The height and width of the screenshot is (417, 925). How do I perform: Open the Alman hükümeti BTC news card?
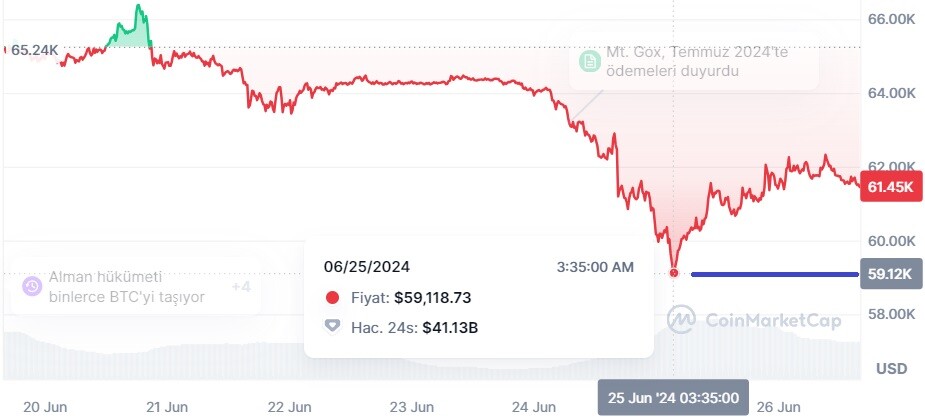136,287
